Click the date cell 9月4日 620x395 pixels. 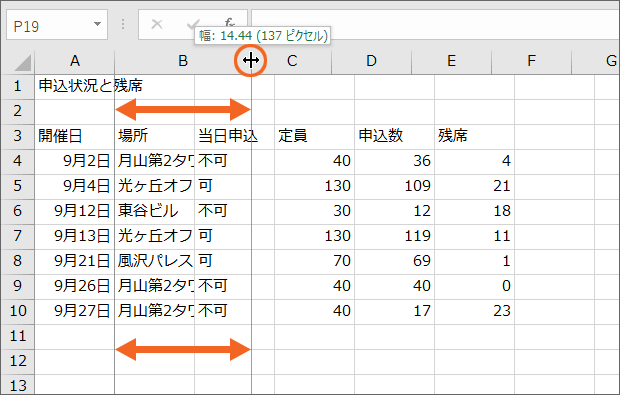tap(74, 186)
